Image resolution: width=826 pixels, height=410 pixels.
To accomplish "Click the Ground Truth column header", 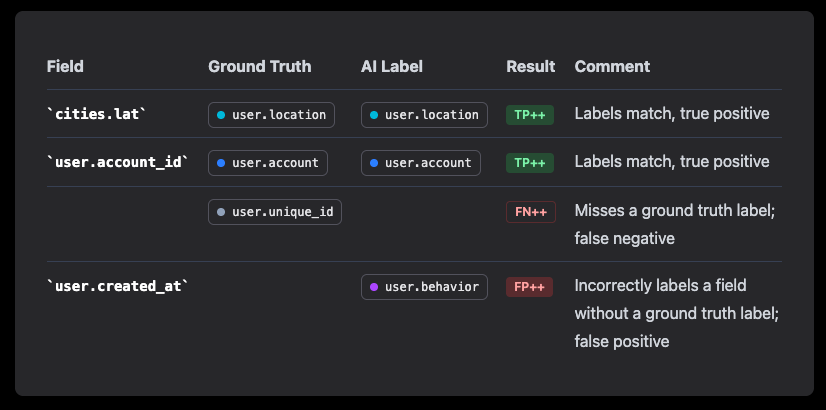I will point(259,67).
